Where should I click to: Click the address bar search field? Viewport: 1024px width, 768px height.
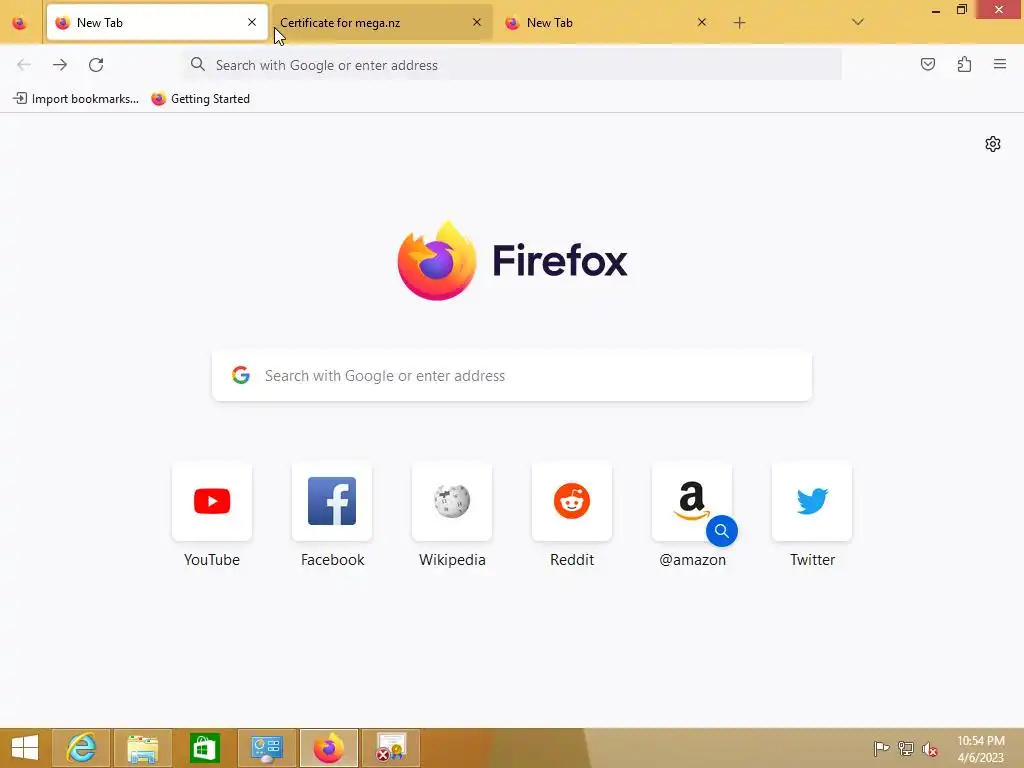click(x=512, y=65)
